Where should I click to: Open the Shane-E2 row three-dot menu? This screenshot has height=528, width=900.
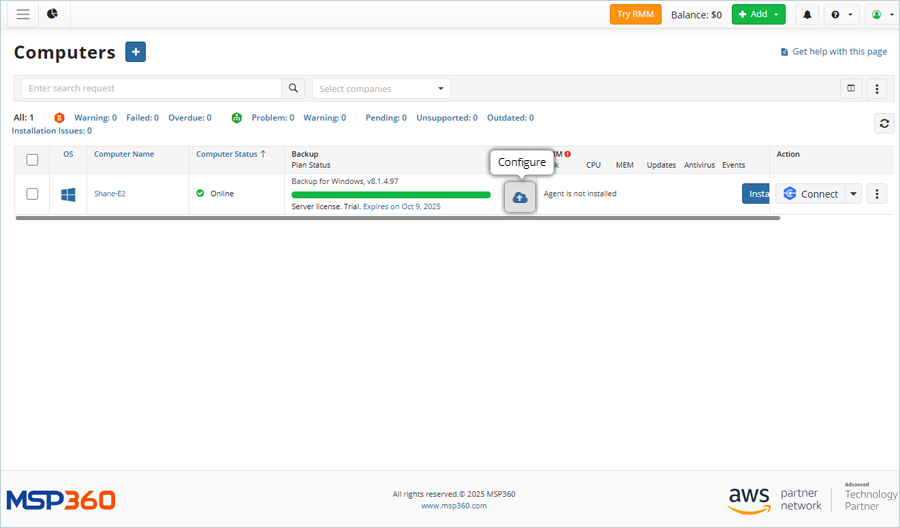tap(877, 194)
